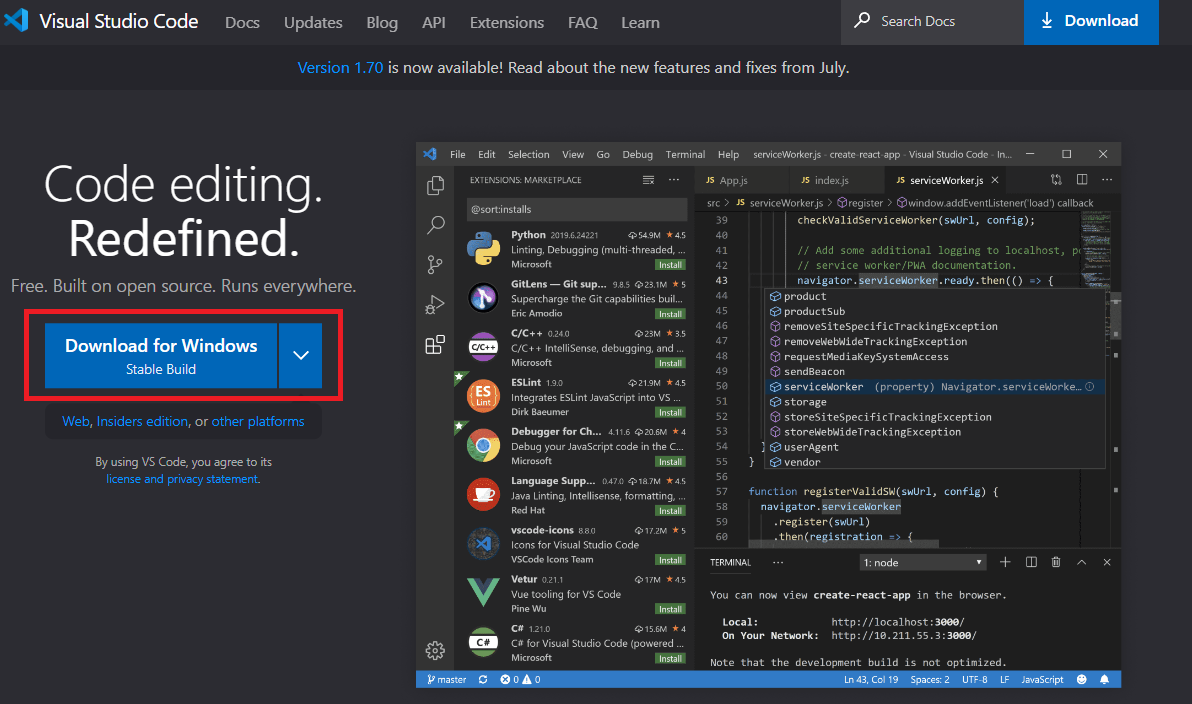Click the Vetur extension icon
This screenshot has width=1192, height=704.
tap(483, 592)
